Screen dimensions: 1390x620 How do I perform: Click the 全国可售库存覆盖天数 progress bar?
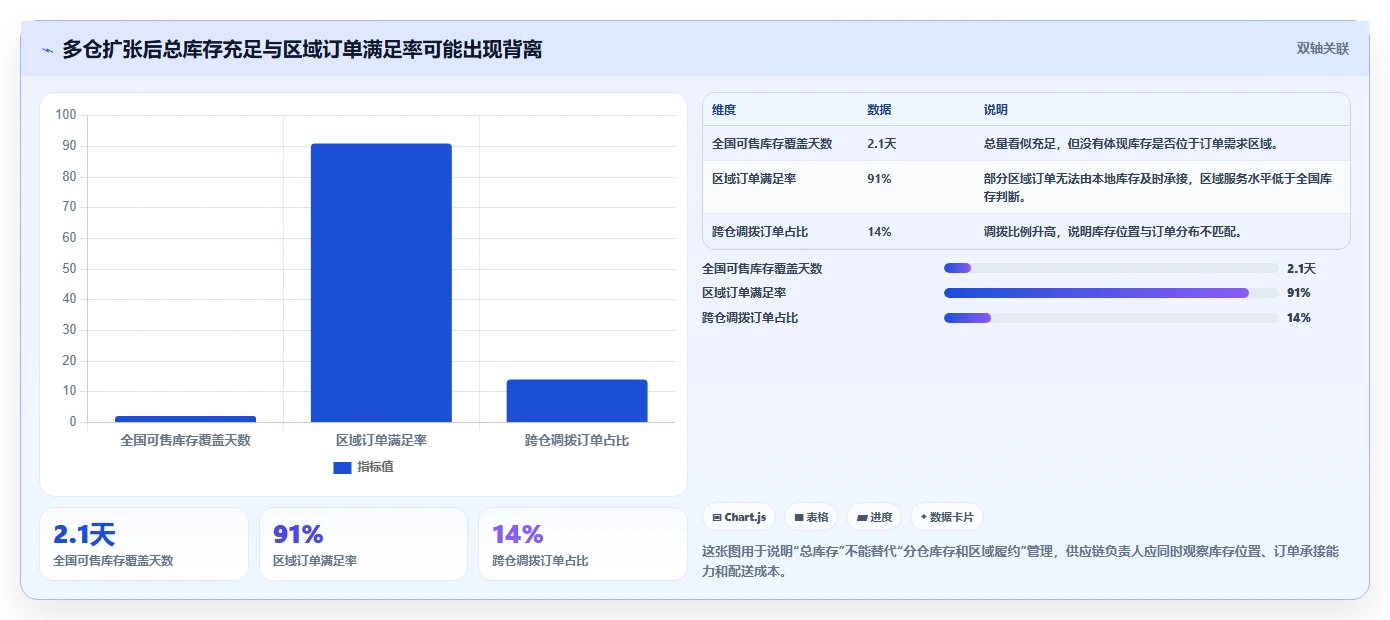click(1111, 268)
